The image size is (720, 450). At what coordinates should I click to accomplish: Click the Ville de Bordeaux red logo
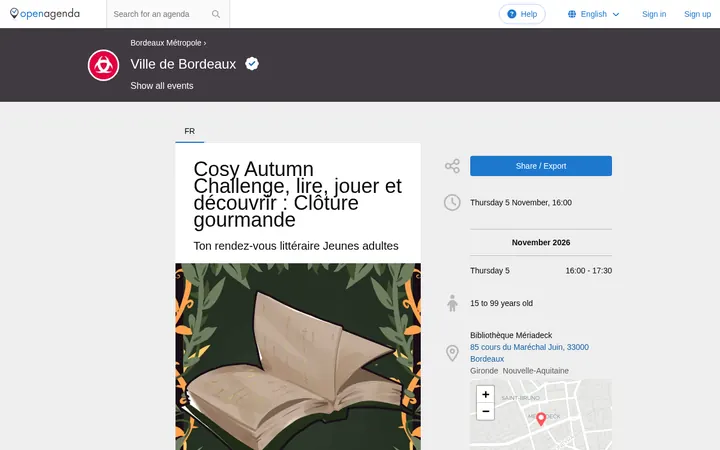[x=103, y=65]
